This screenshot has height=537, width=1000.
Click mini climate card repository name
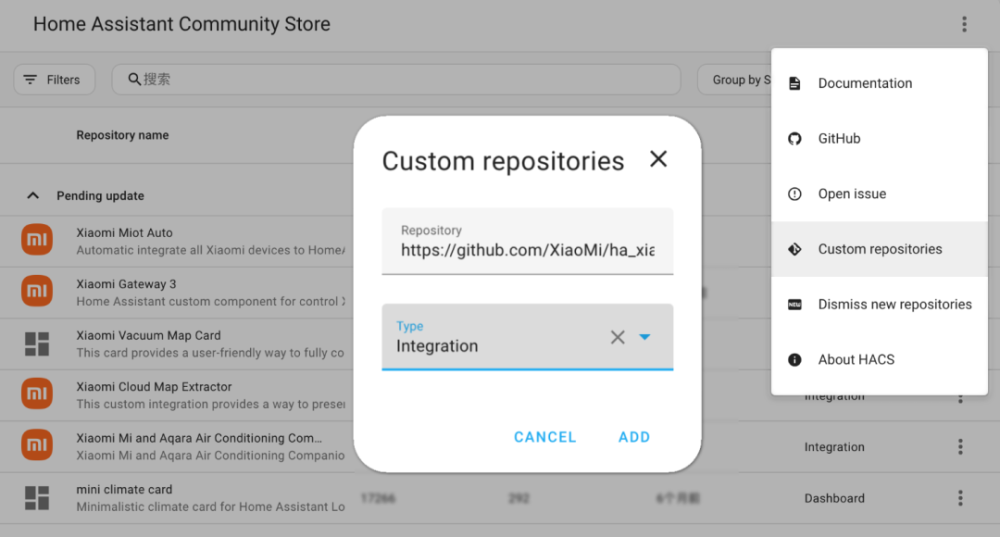pyautogui.click(x=124, y=489)
